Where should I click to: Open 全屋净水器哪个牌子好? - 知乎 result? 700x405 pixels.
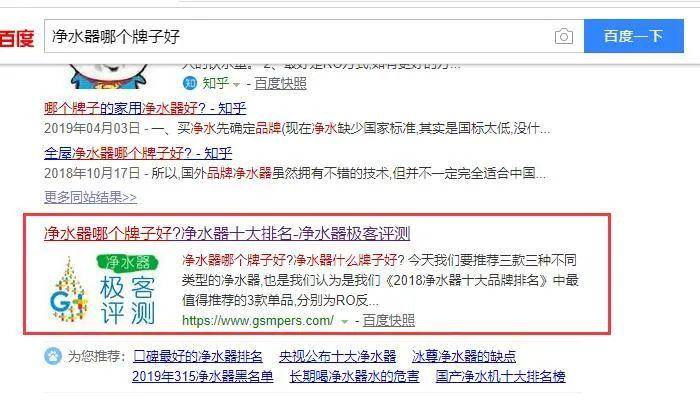coord(138,153)
